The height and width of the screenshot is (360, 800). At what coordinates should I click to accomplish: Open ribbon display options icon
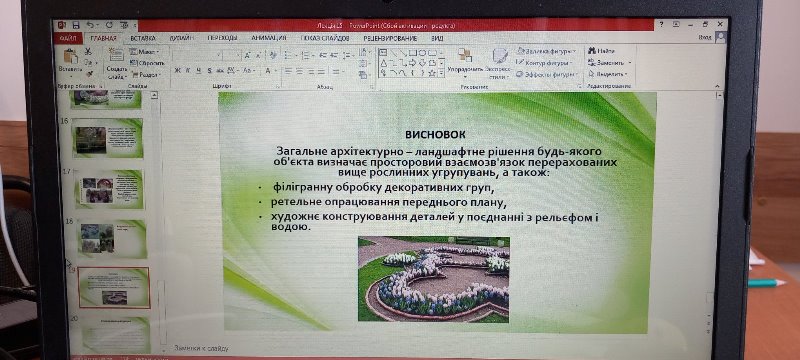[677, 24]
